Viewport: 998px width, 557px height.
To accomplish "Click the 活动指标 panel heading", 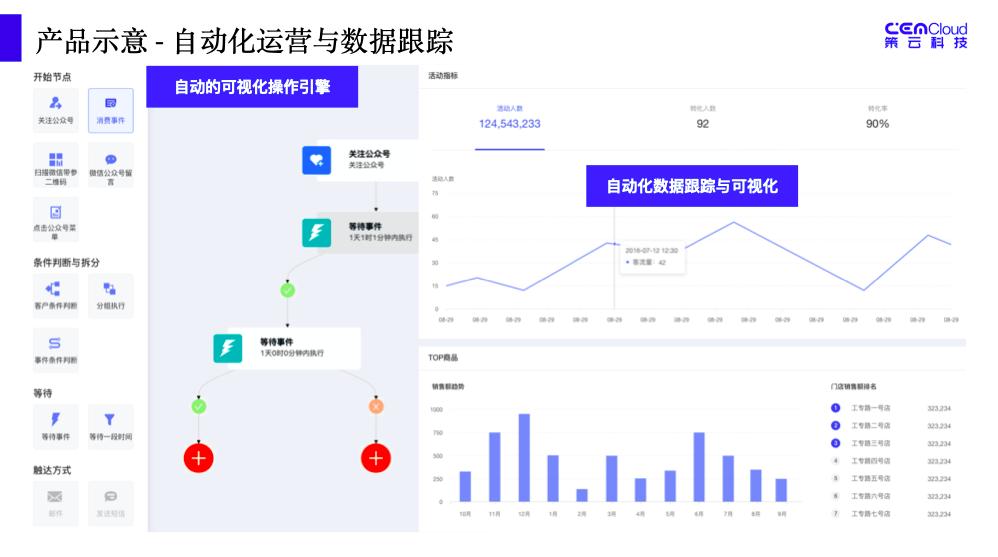I will tap(443, 76).
